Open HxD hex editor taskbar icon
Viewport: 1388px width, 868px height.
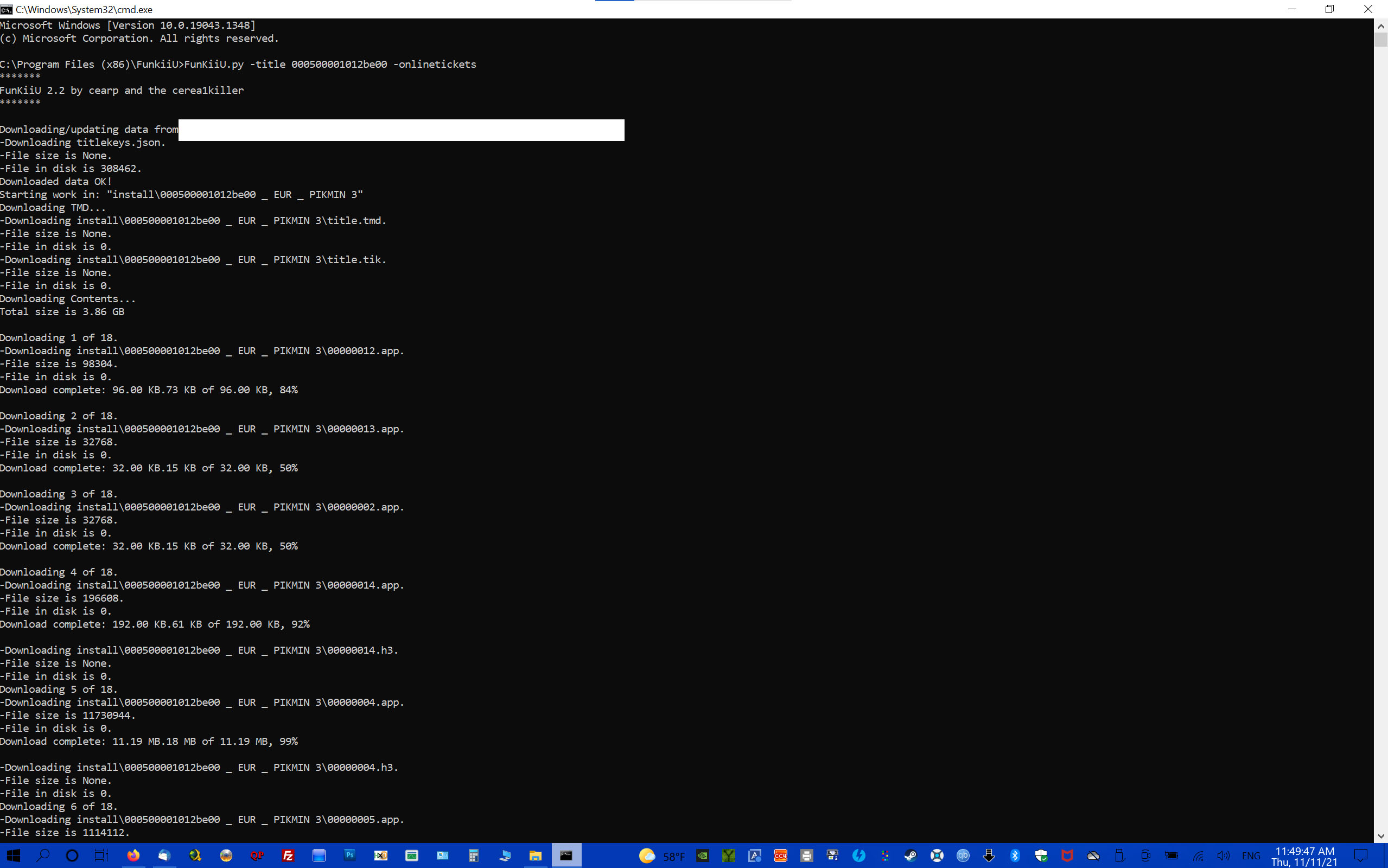pos(380,856)
